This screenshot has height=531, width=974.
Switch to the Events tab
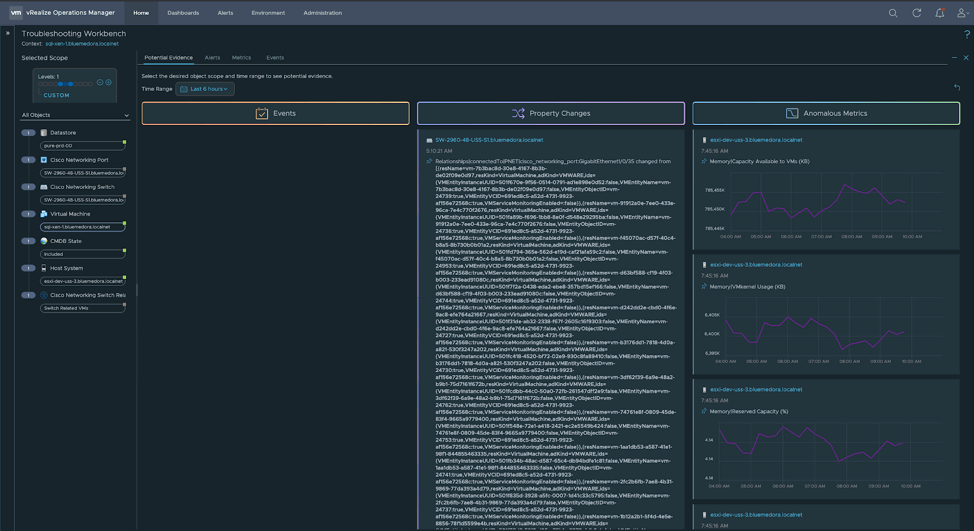[275, 58]
